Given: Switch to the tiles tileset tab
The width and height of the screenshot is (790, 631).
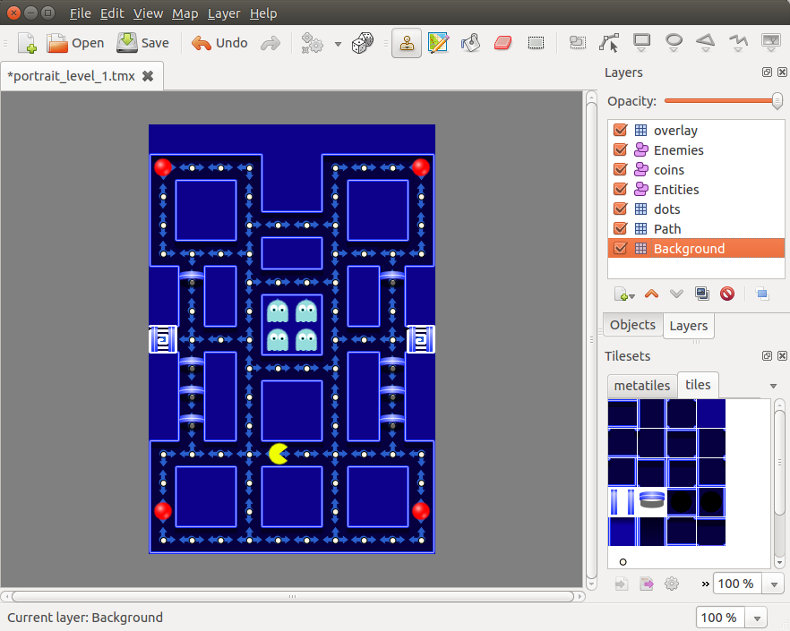Looking at the screenshot, I should point(698,385).
